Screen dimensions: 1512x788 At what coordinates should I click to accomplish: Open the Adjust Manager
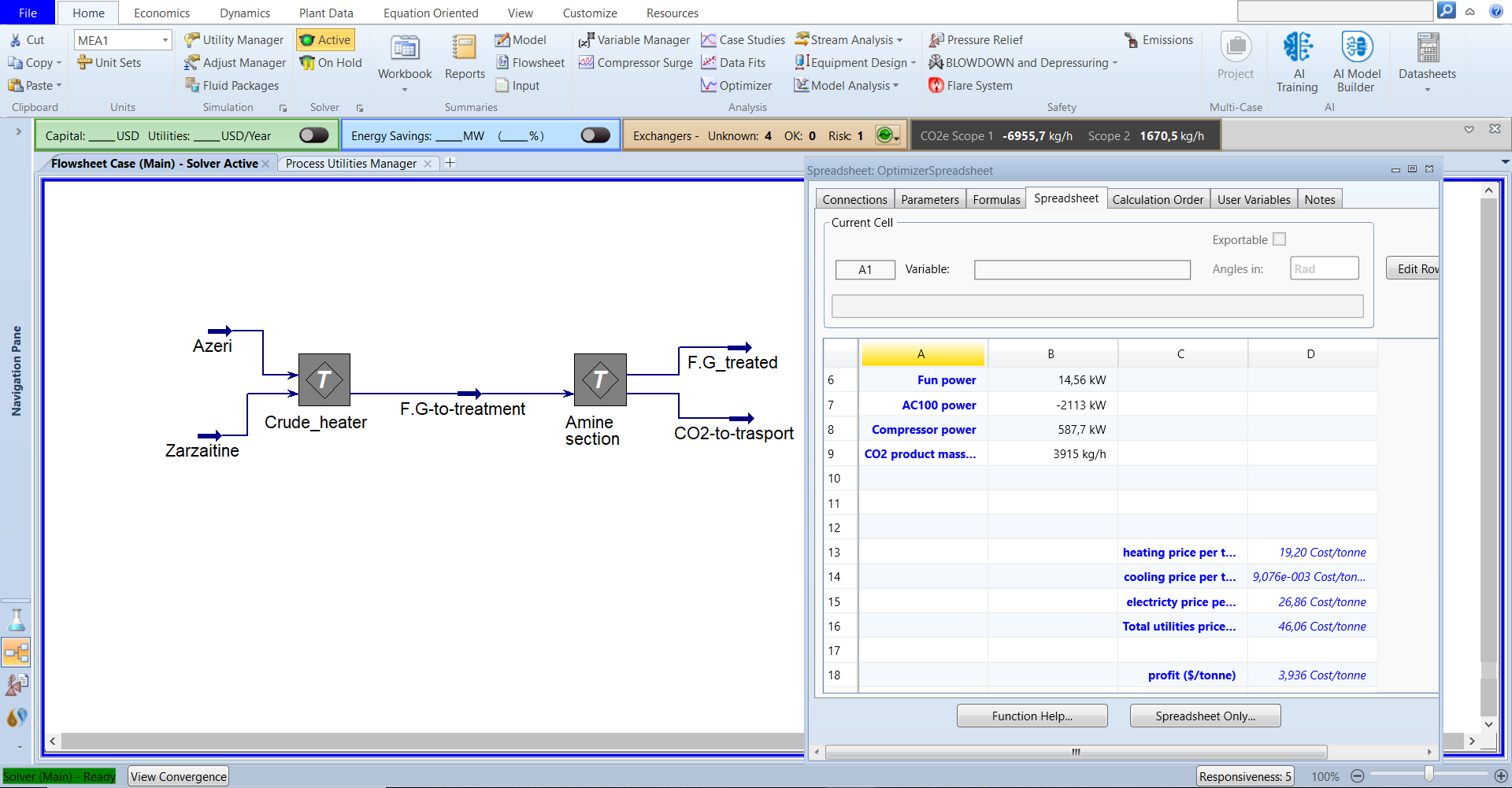coord(235,63)
